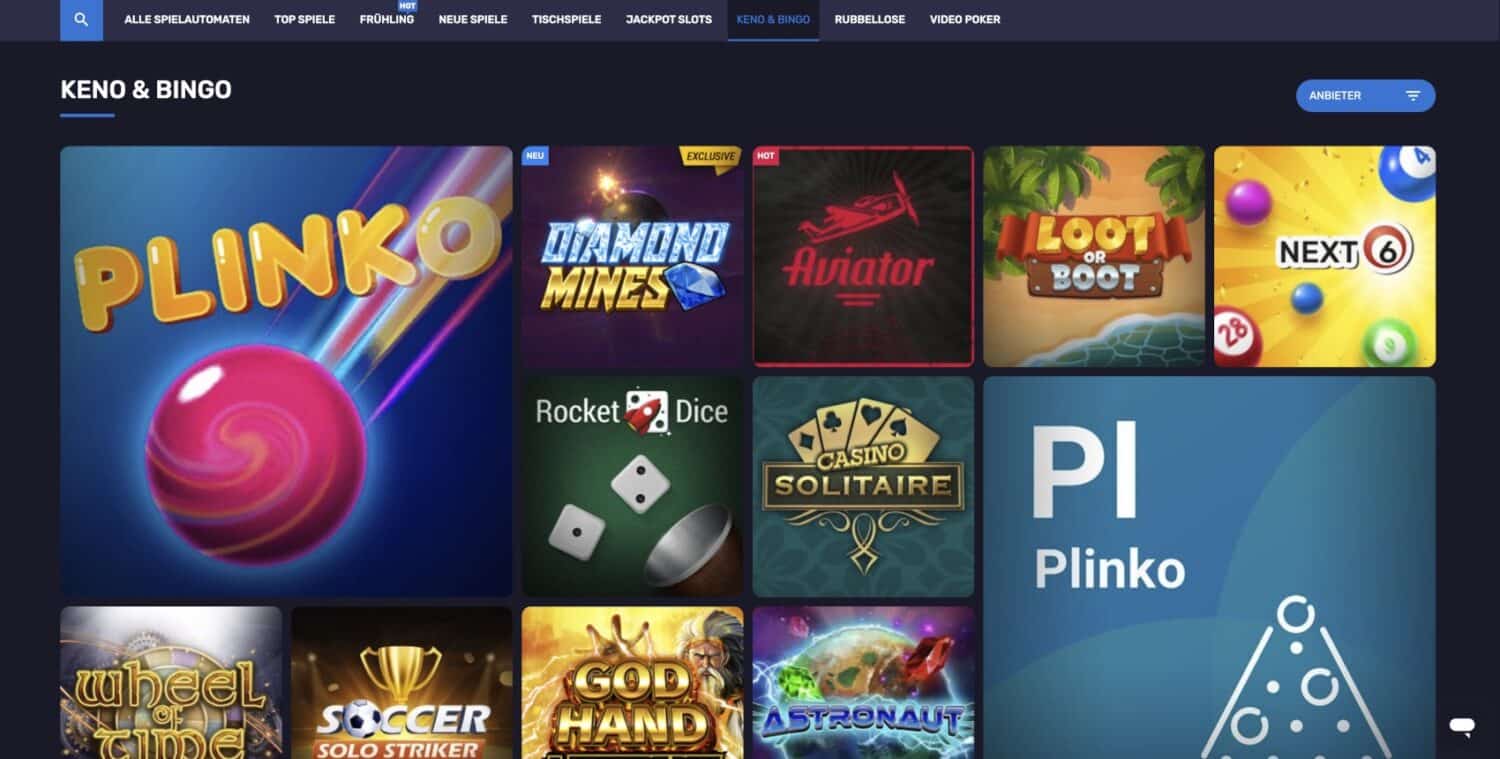Screen dimensions: 1500x759
Task: Launch Casino Solitaire game
Action: pyautogui.click(x=863, y=487)
